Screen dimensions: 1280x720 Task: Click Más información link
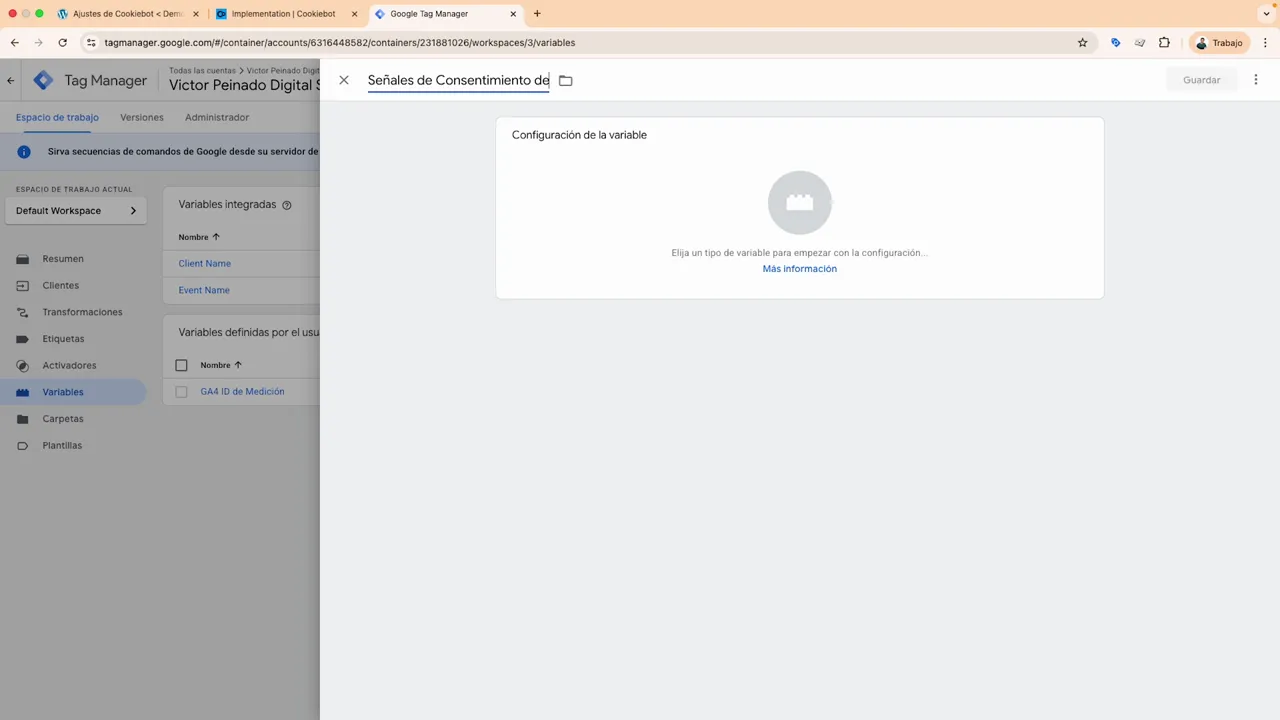pyautogui.click(x=799, y=268)
